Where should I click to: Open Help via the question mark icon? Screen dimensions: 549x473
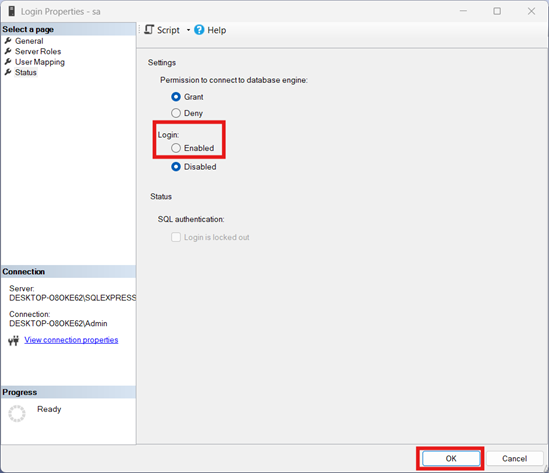click(199, 30)
